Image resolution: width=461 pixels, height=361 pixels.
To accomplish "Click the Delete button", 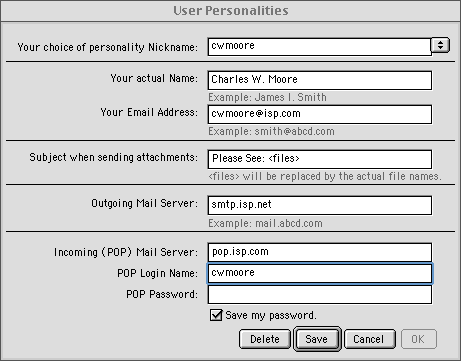I will coord(265,339).
